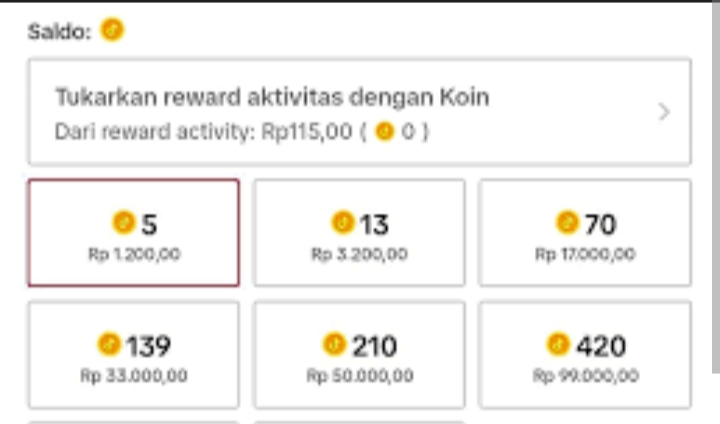The width and height of the screenshot is (720, 424).
Task: Click the Rp 1.200,00 price text
Action: pos(134,254)
